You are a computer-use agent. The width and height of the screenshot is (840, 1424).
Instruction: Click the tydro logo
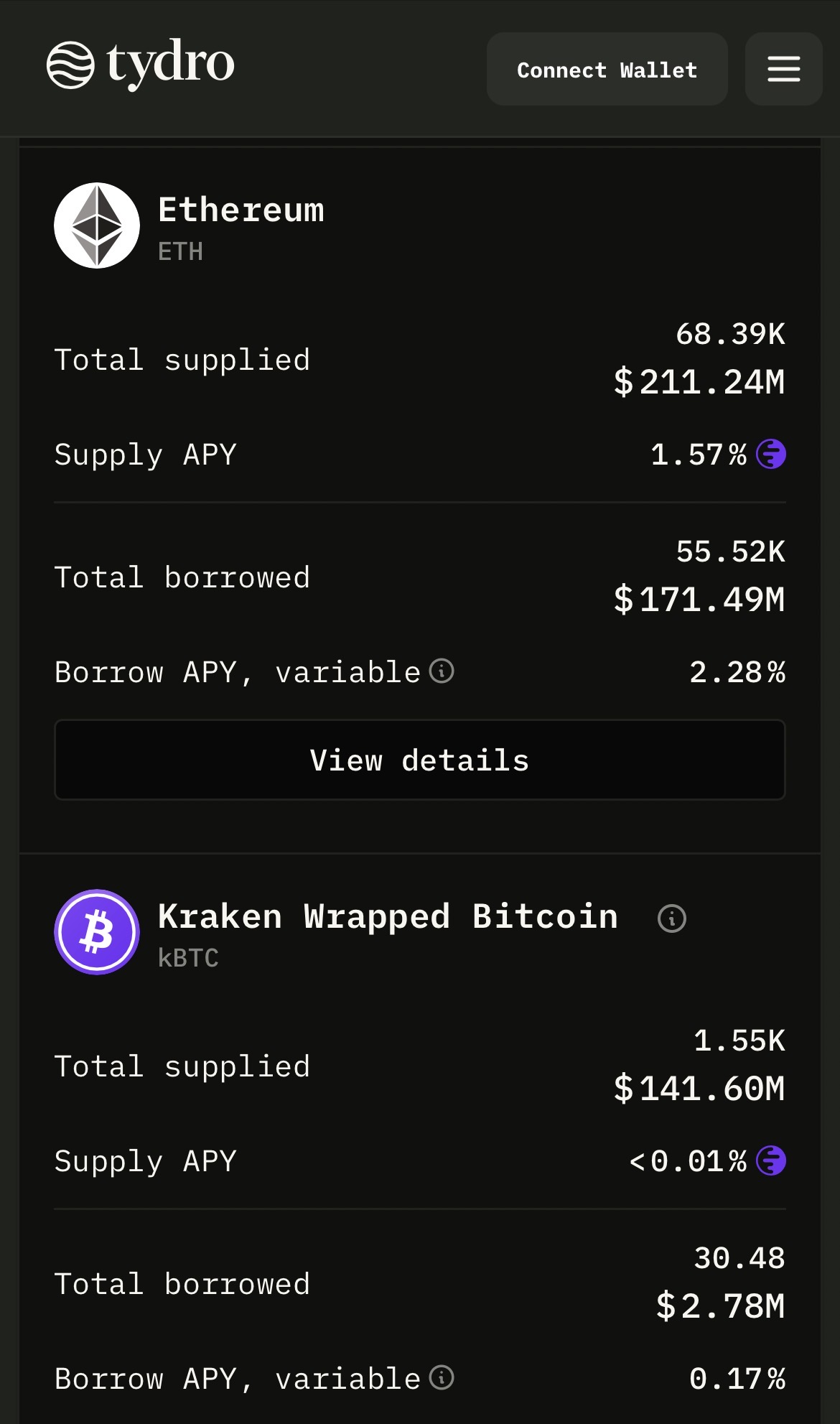click(x=141, y=65)
